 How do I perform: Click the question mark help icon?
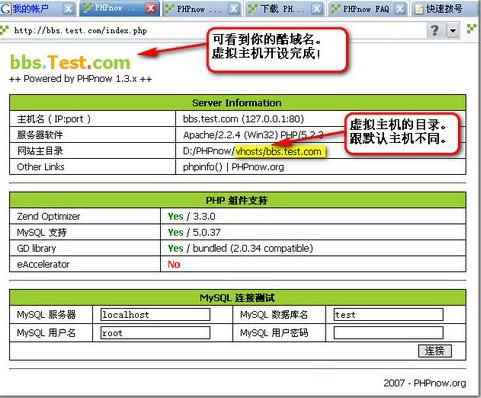(x=435, y=30)
